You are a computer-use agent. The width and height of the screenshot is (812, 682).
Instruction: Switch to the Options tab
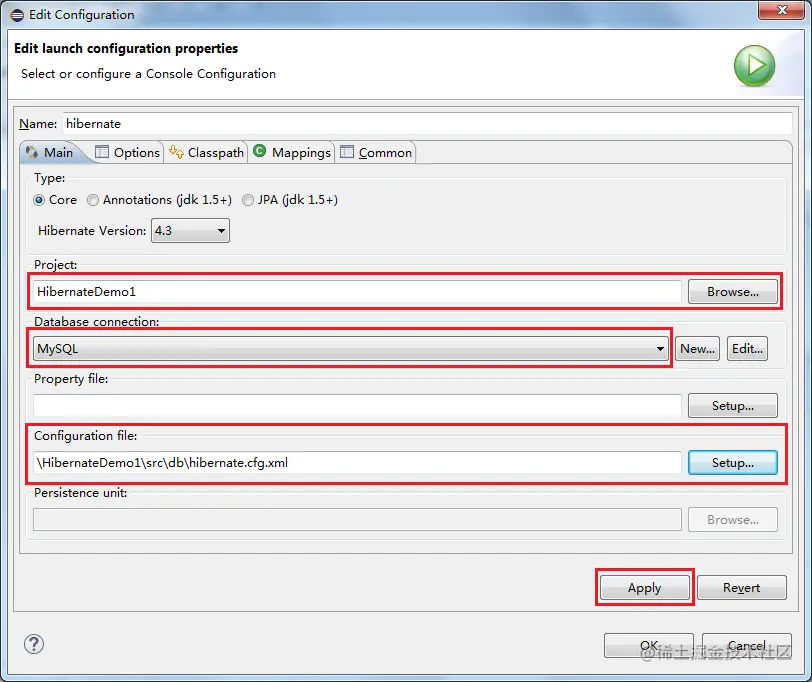127,152
